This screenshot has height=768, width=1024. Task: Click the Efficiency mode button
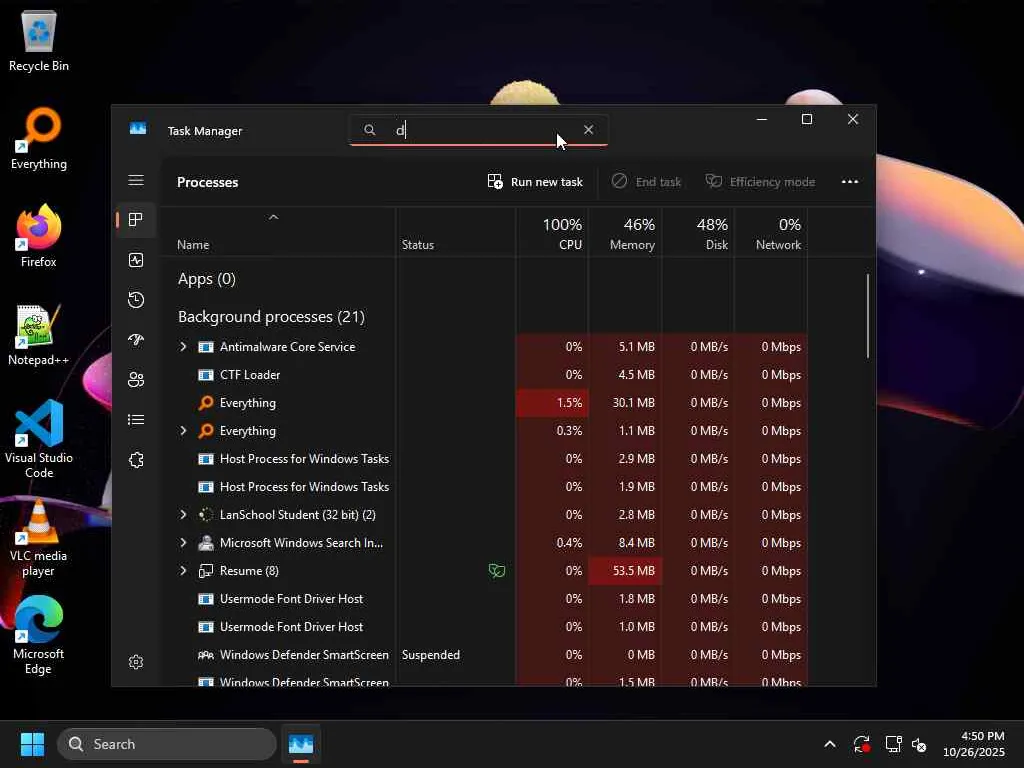click(760, 182)
